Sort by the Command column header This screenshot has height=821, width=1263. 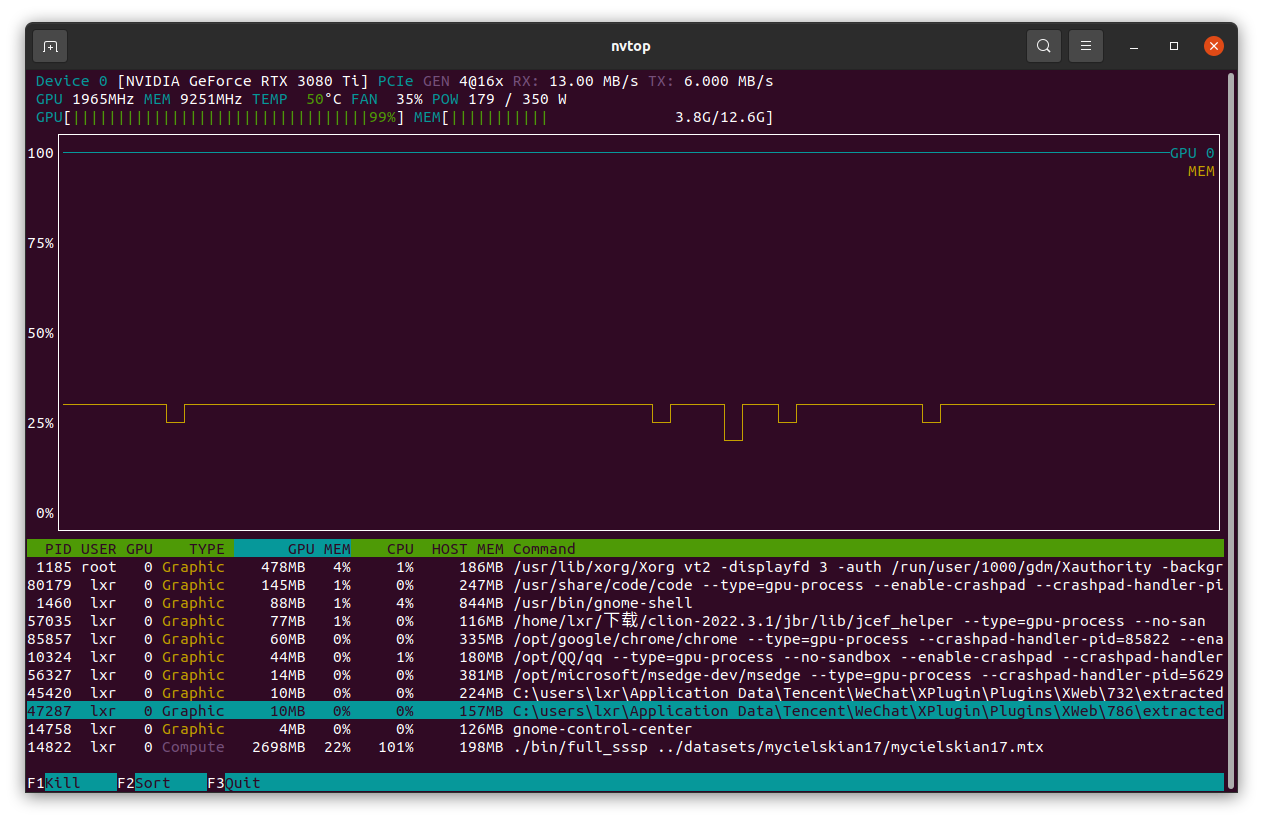(543, 548)
